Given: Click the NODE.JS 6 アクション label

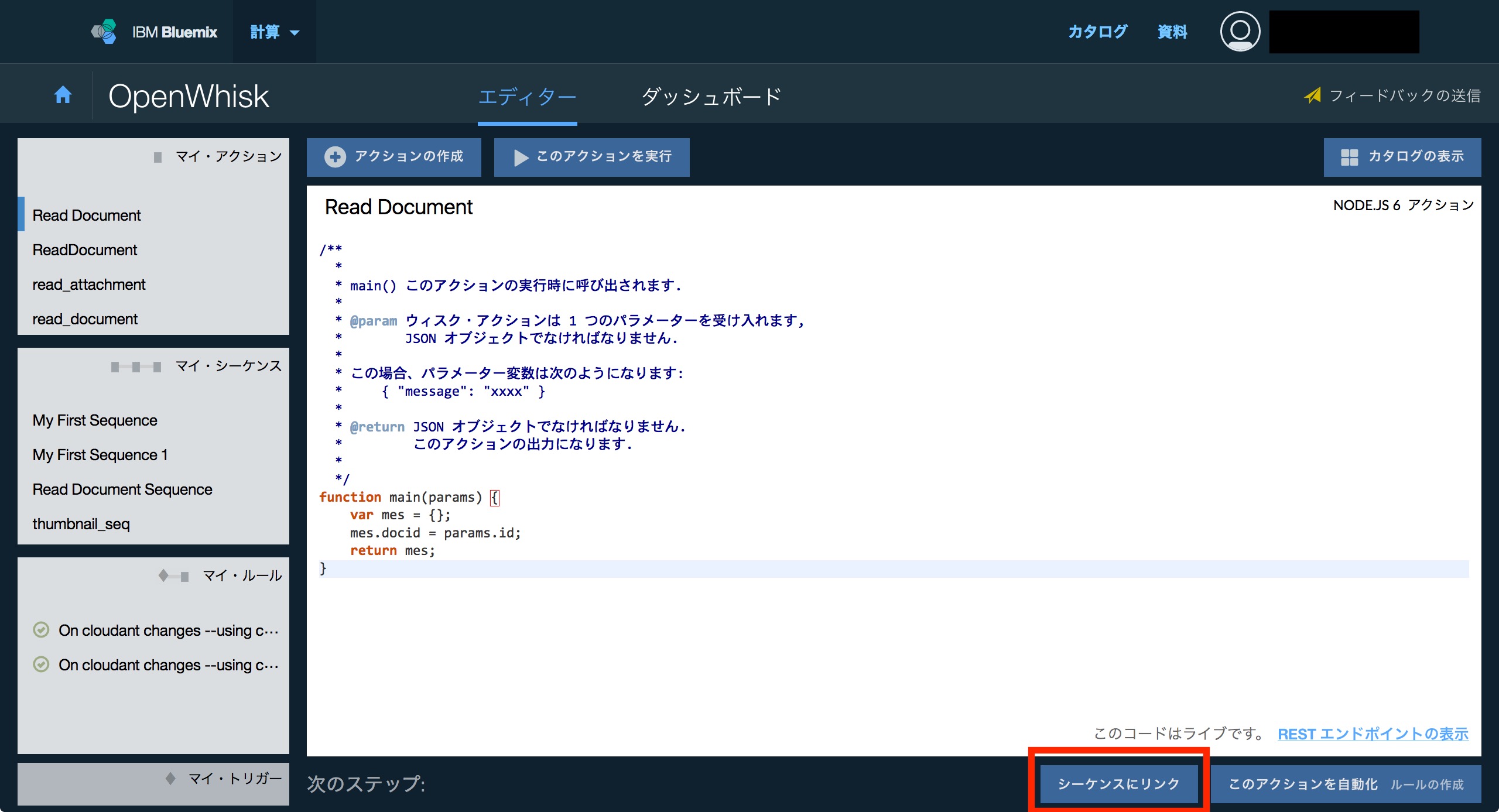Looking at the screenshot, I should 1404,205.
